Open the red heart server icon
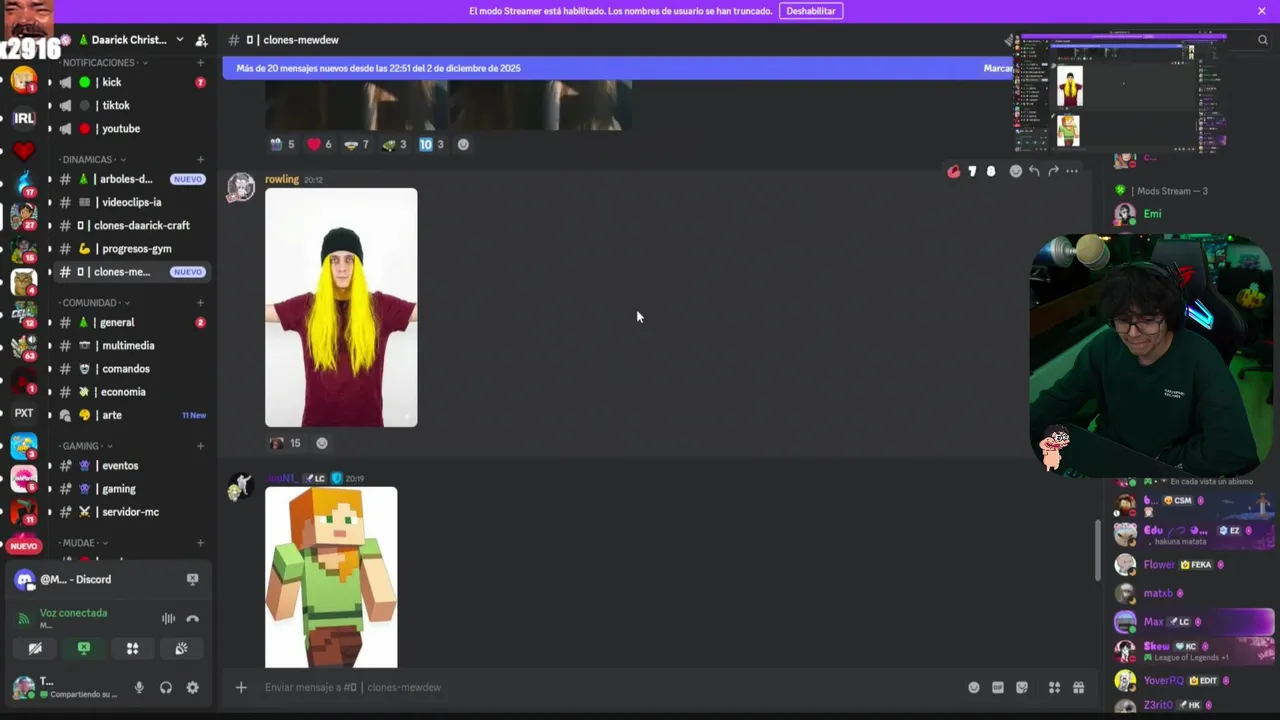The width and height of the screenshot is (1280, 720). pyautogui.click(x=24, y=152)
